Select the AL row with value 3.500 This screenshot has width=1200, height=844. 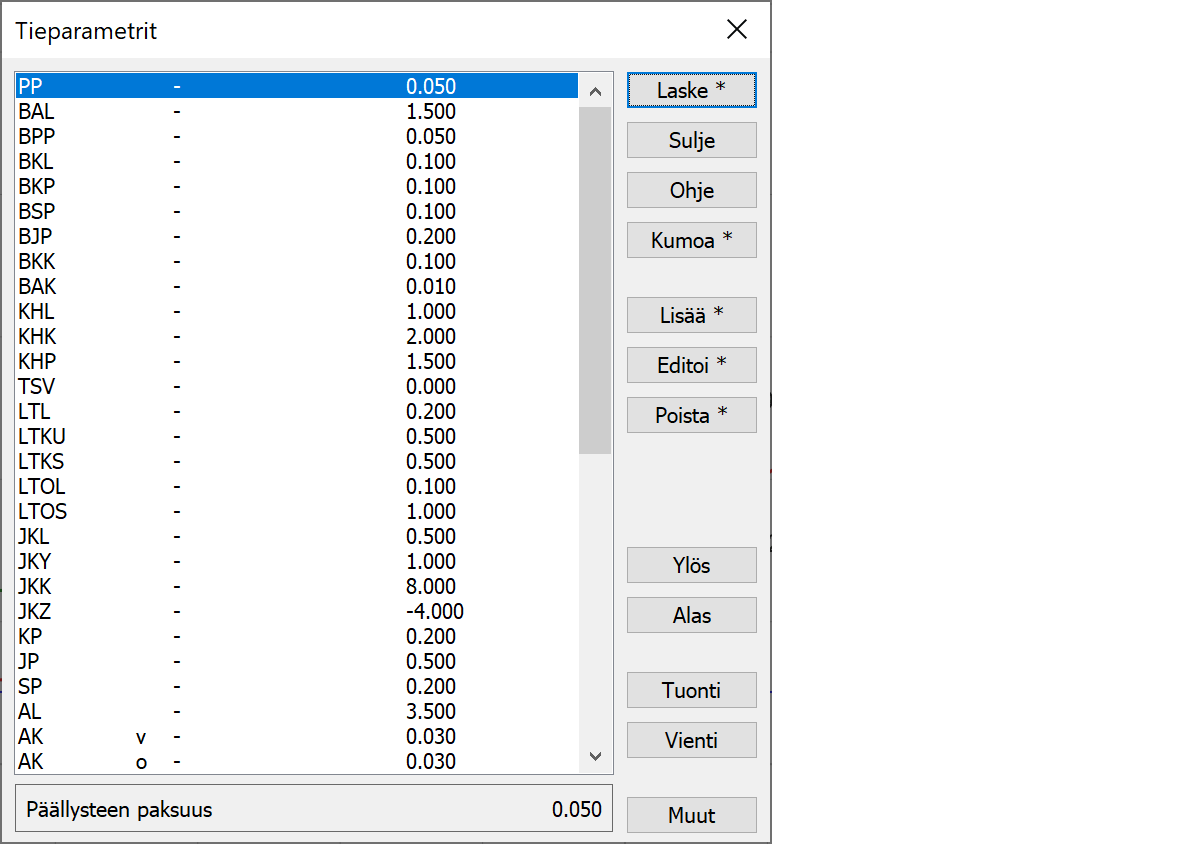click(x=296, y=712)
